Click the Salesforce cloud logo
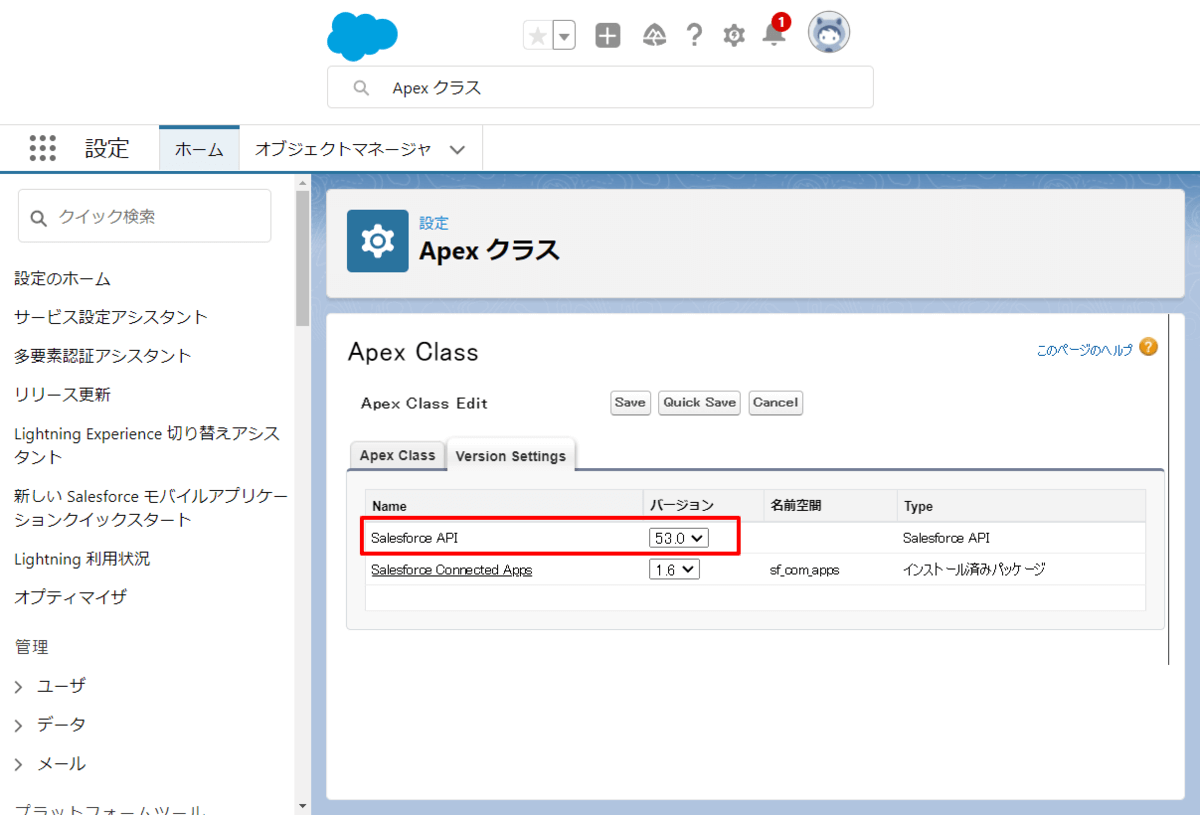 [x=362, y=36]
